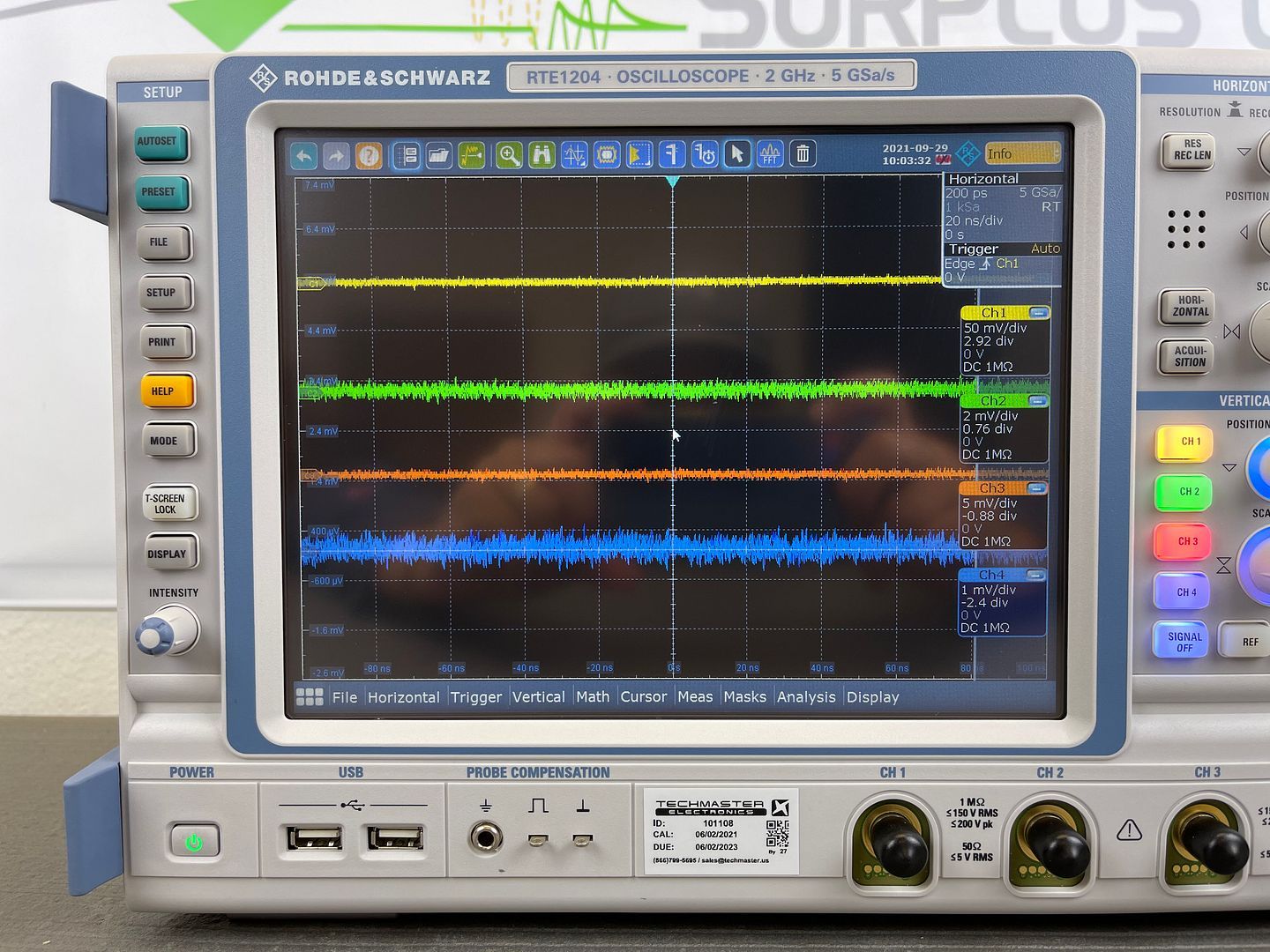Screen dimensions: 1270x952
Task: Tap the green waveform autoset toolbar icon
Action: click(x=472, y=157)
